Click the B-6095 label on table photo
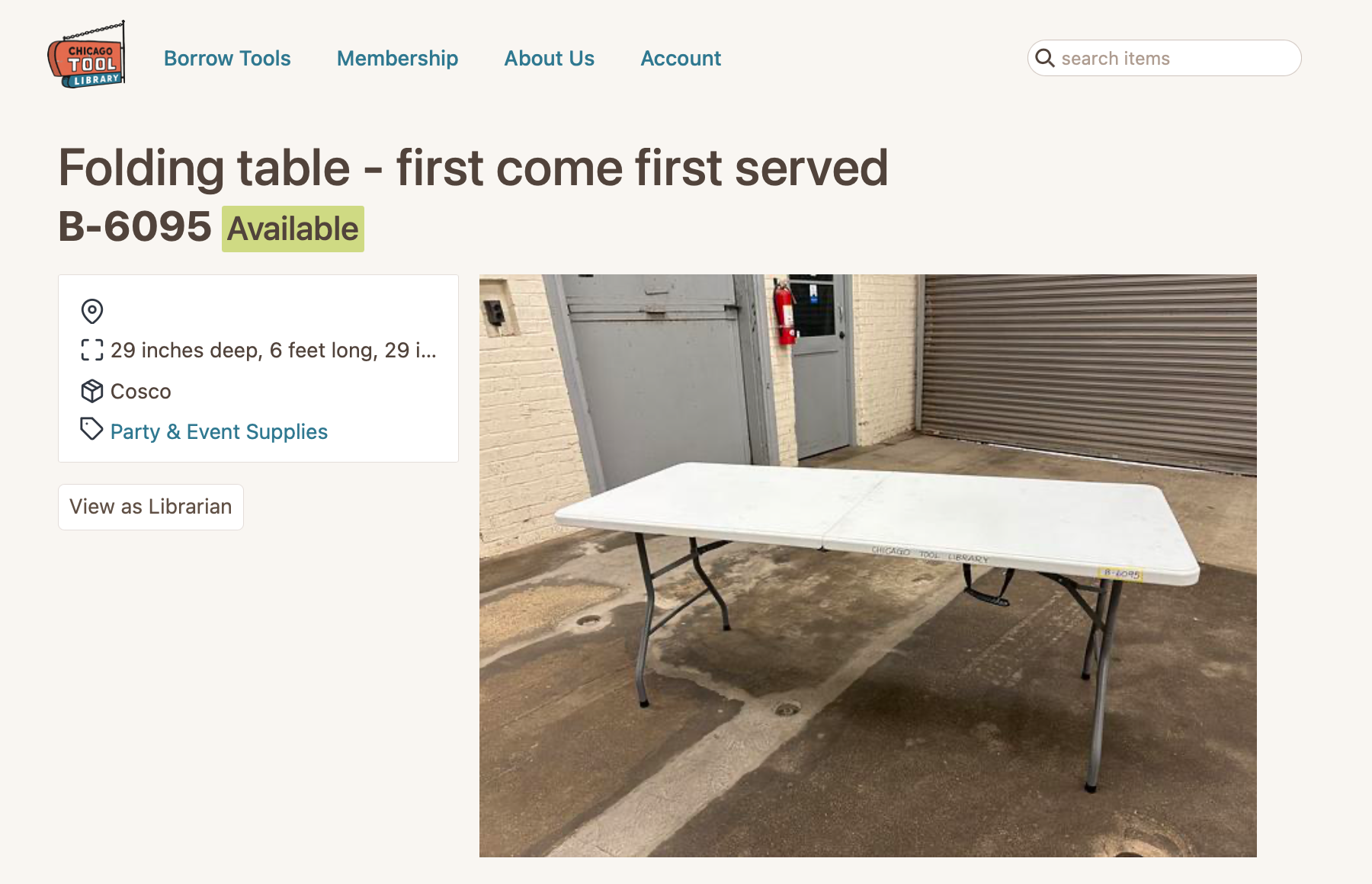Viewport: 1372px width, 884px height. click(1121, 573)
